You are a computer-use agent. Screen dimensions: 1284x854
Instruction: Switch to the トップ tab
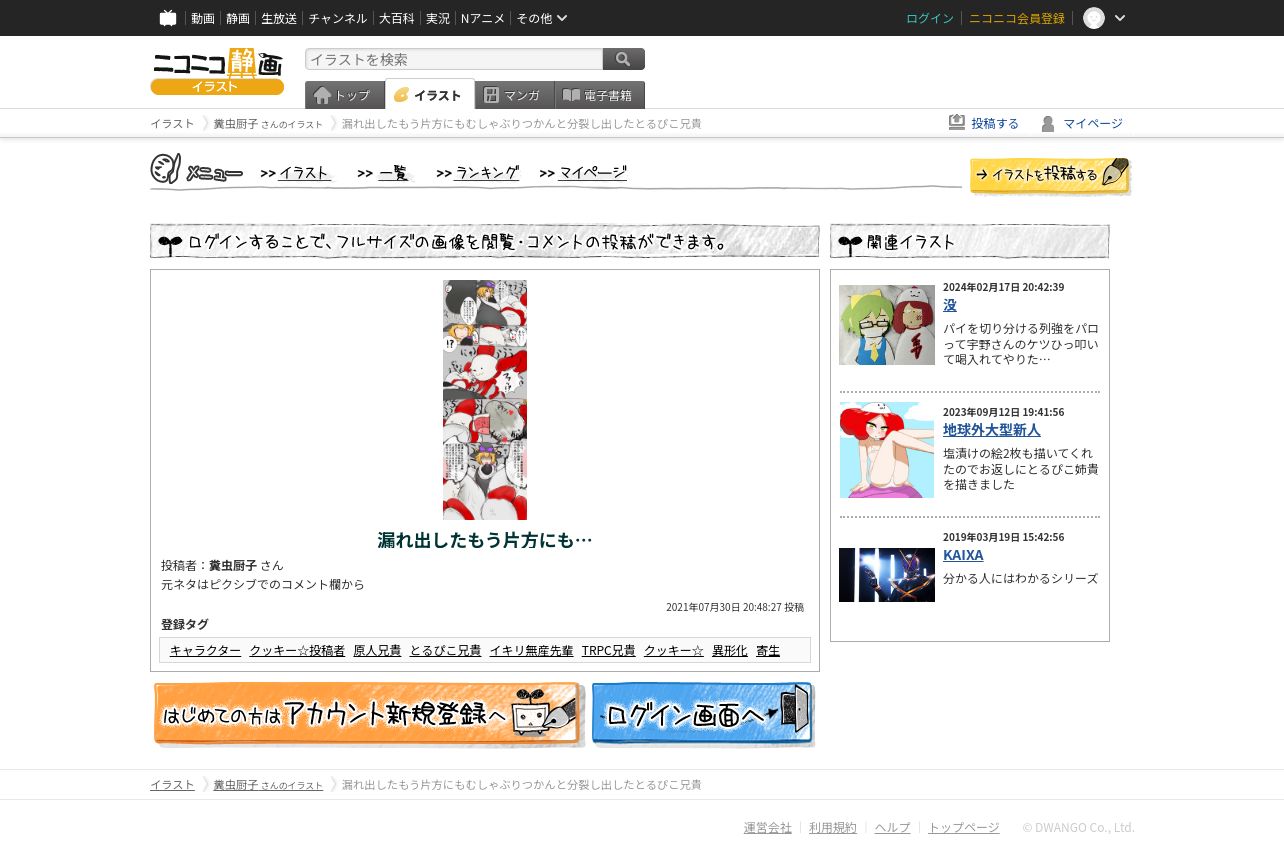pos(345,95)
